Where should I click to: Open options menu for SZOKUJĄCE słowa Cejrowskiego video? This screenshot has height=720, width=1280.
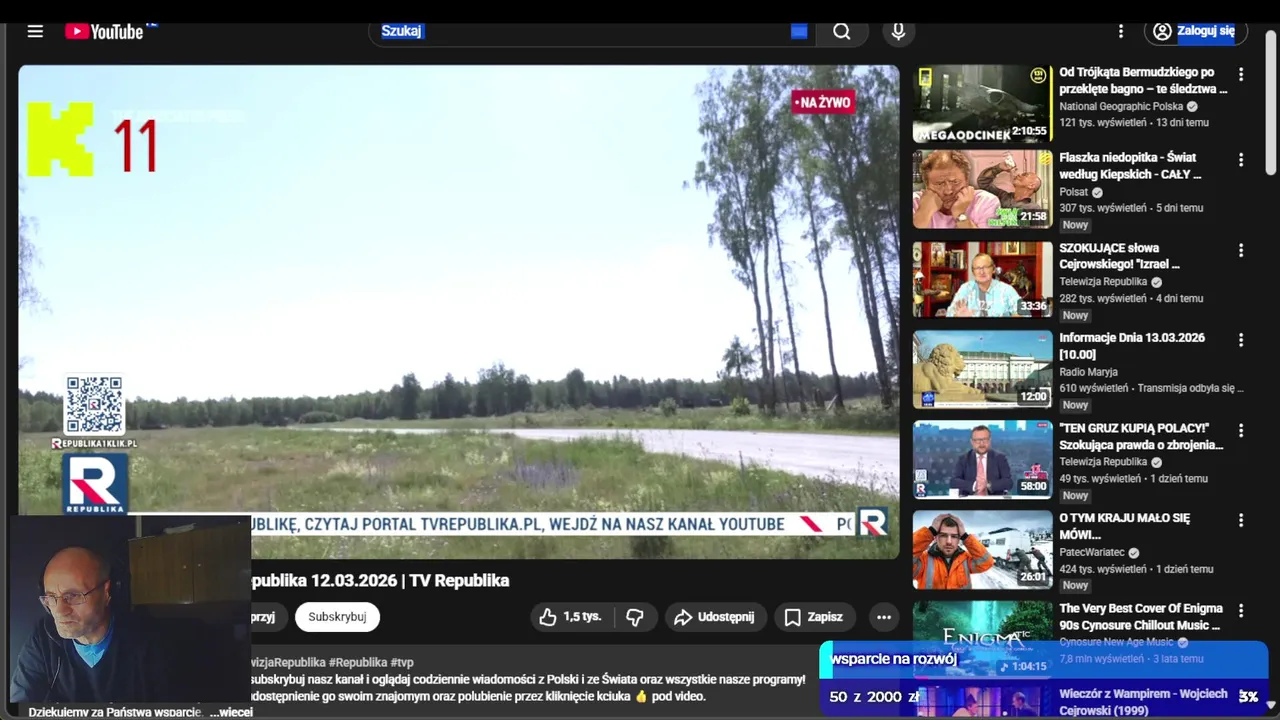pos(1241,250)
